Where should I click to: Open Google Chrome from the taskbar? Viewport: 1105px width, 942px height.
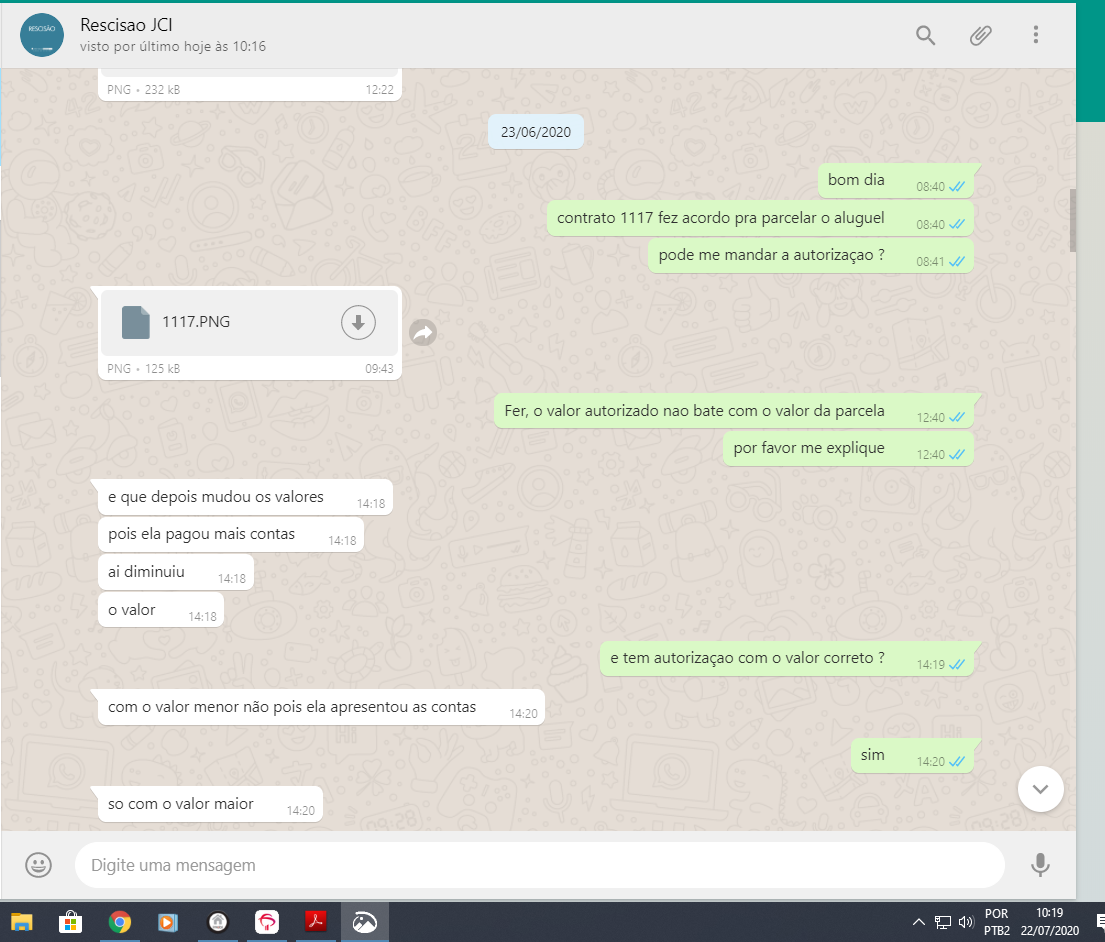tap(120, 922)
